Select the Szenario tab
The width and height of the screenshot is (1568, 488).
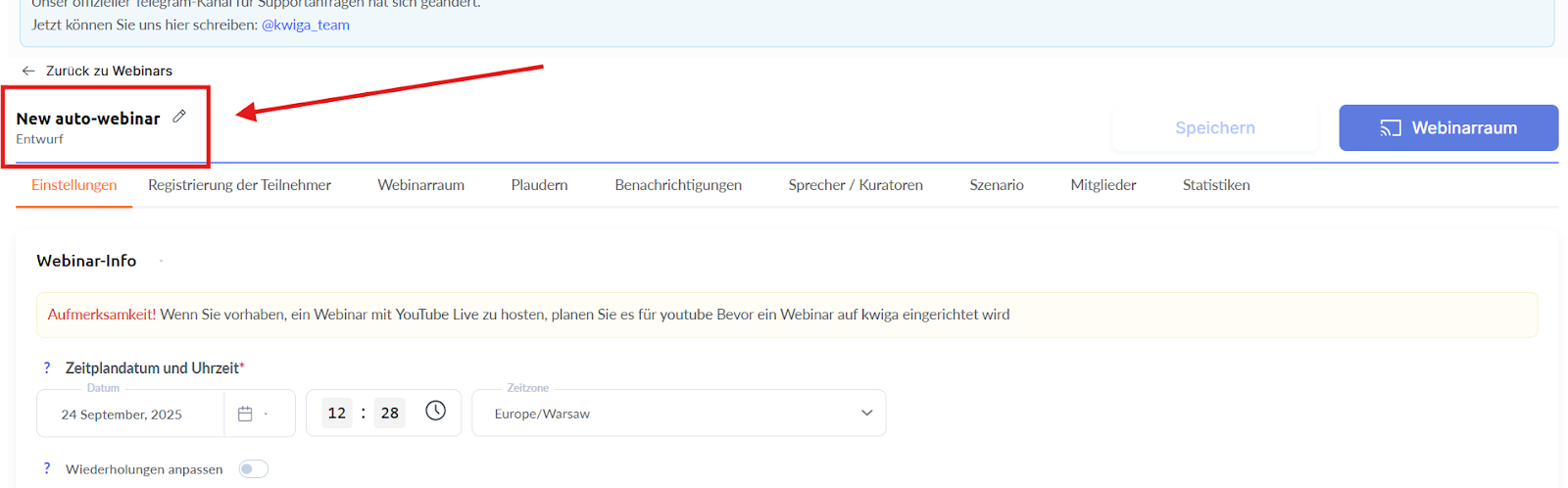[x=997, y=185]
